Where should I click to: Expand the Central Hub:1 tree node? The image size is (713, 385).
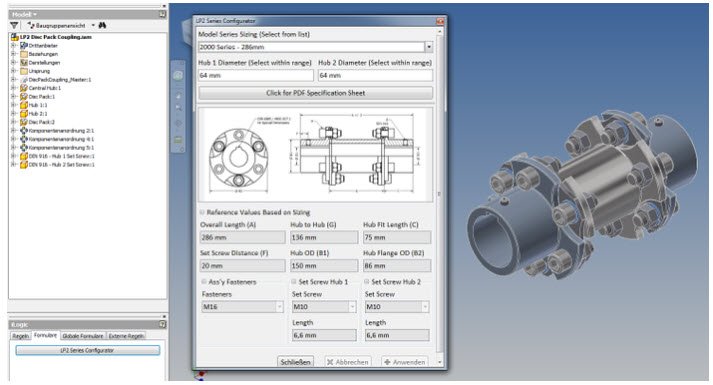click(14, 88)
